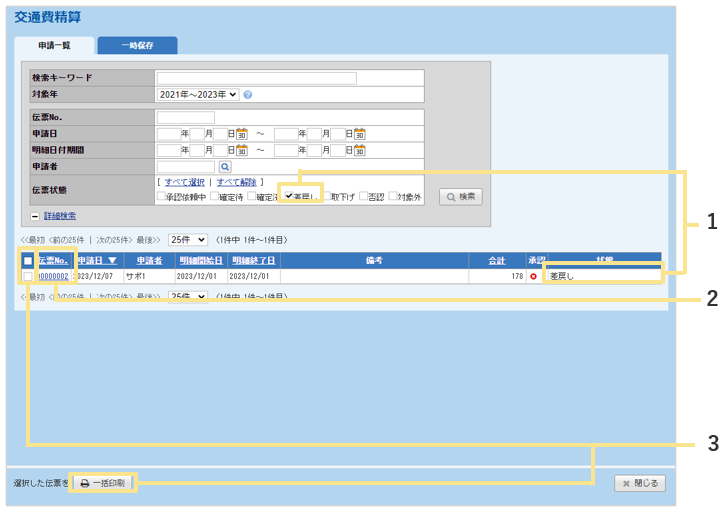Image resolution: width=724 pixels, height=513 pixels.
Task: Click the すべて選択 link
Action: 184,182
